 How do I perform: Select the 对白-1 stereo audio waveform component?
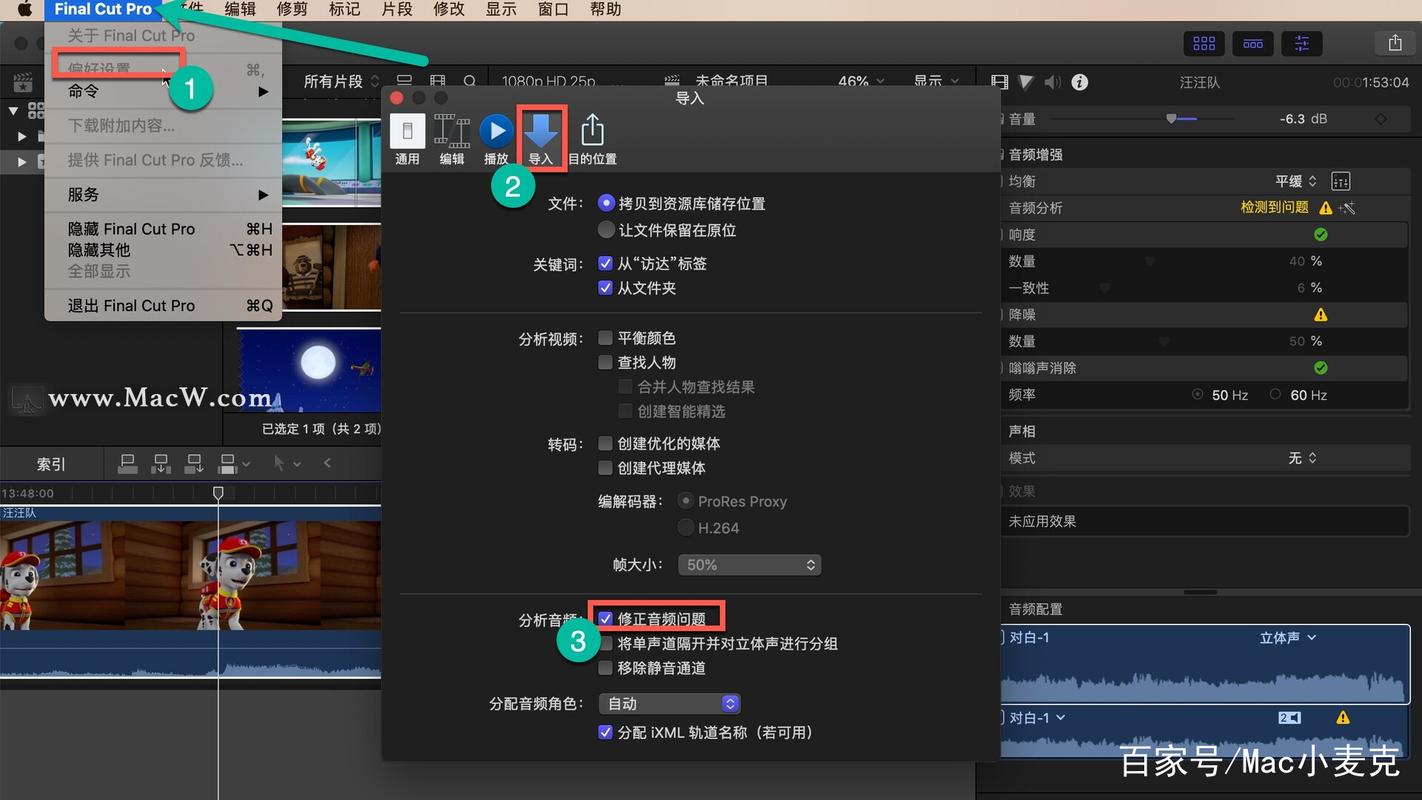click(1205, 665)
